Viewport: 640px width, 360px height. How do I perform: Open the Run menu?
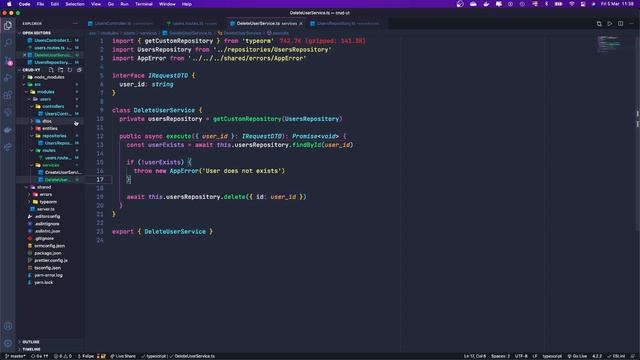[124, 4]
